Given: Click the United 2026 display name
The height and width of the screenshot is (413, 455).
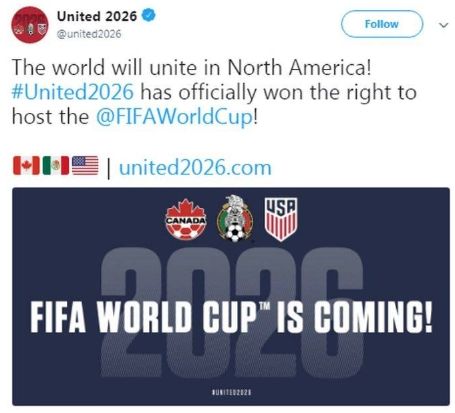Looking at the screenshot, I should coord(97,16).
